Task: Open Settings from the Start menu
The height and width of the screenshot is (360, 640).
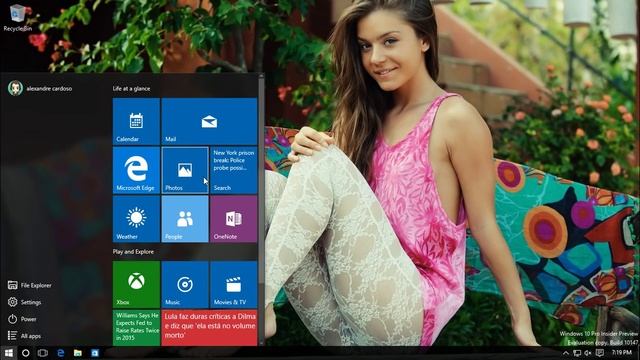Action: (x=24, y=302)
